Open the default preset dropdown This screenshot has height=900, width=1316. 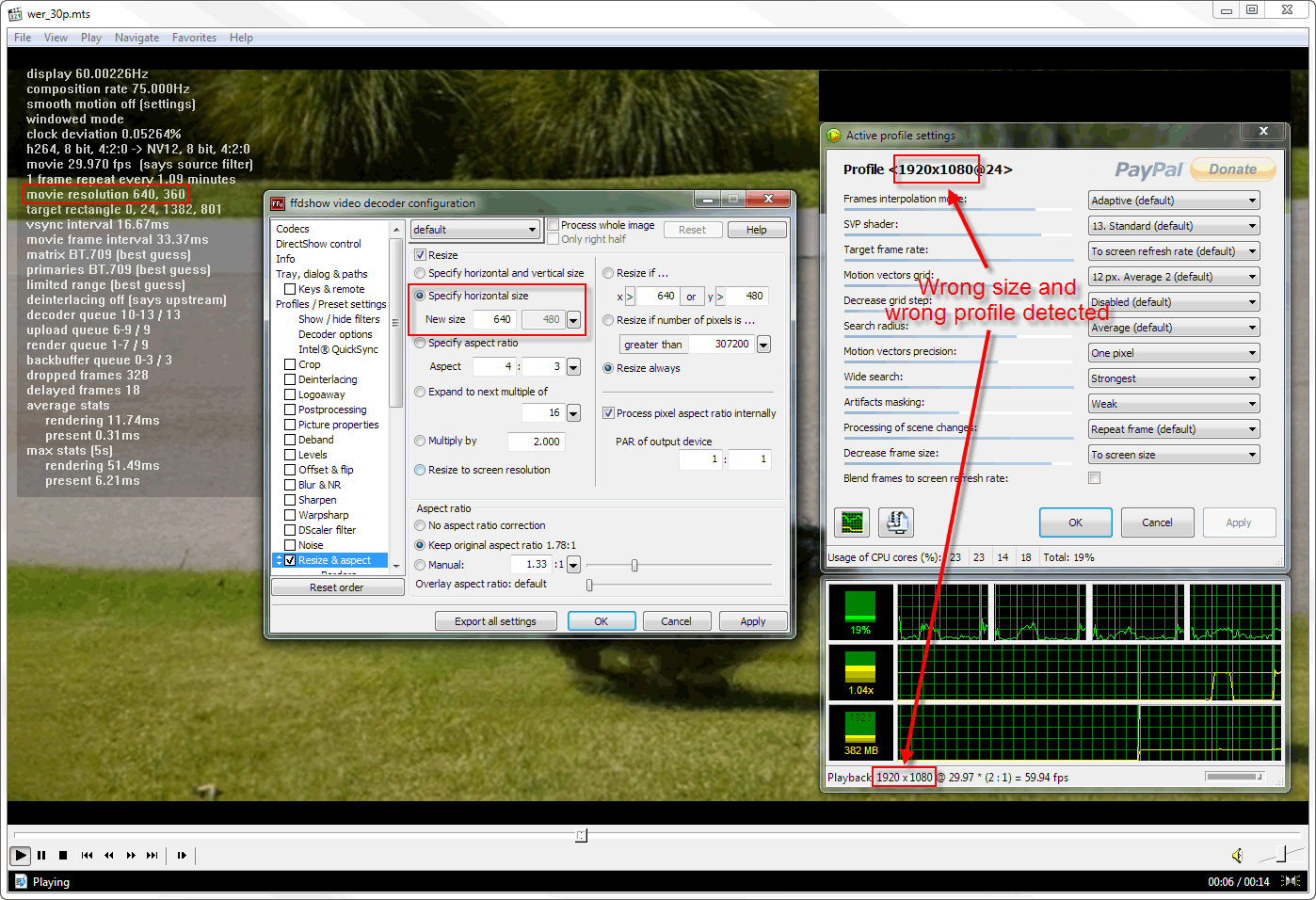coord(474,230)
